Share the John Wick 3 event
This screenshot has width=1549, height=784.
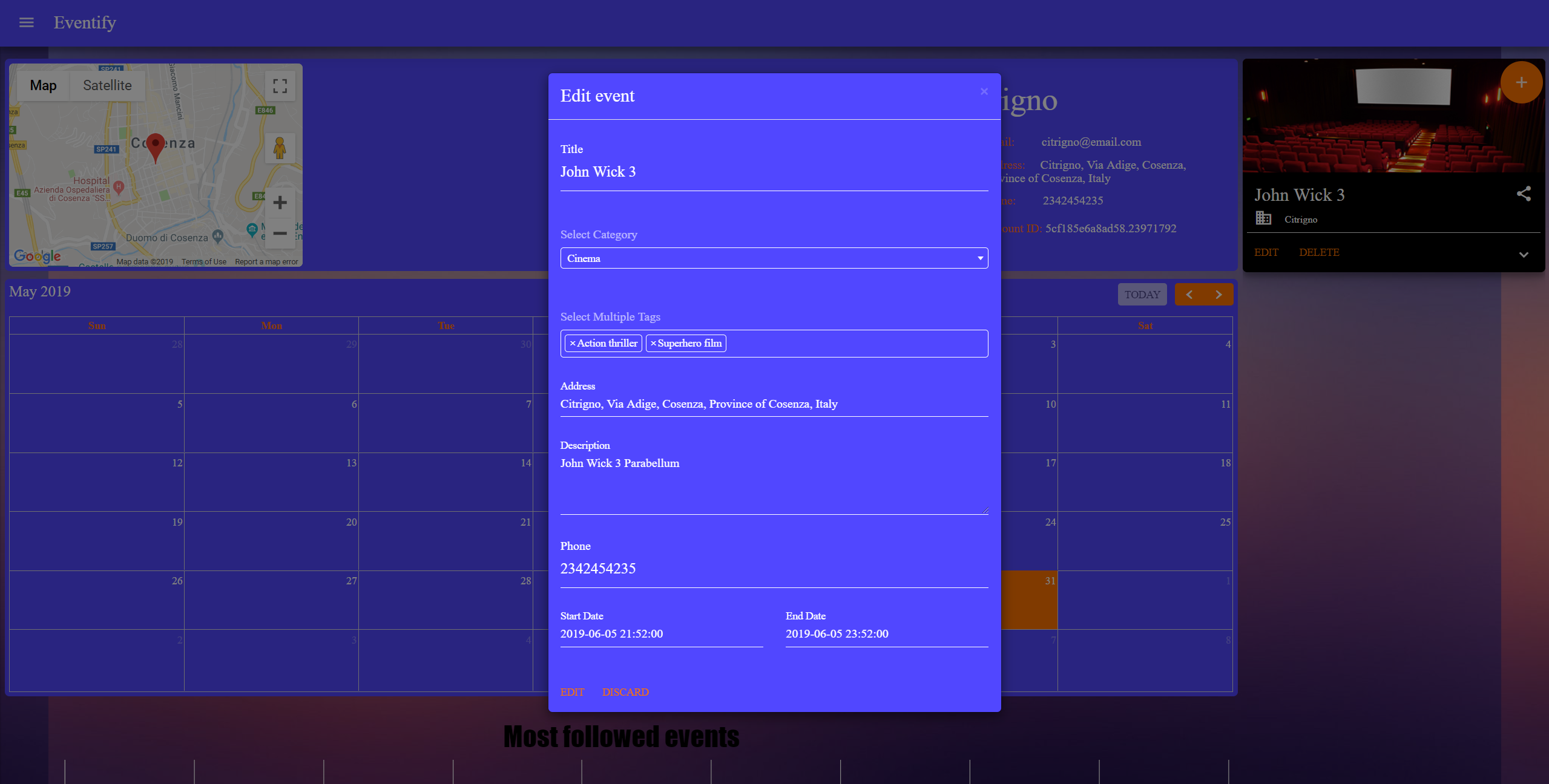click(1524, 194)
